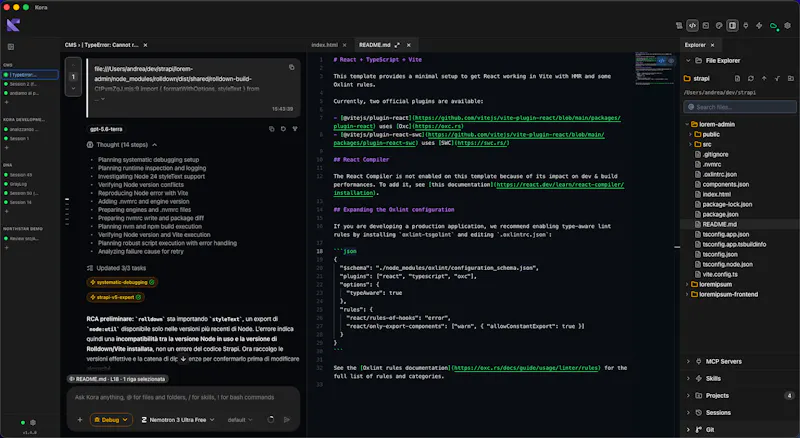800x438 pixels.
Task: Expand the MCP Servers section
Action: coord(688,361)
